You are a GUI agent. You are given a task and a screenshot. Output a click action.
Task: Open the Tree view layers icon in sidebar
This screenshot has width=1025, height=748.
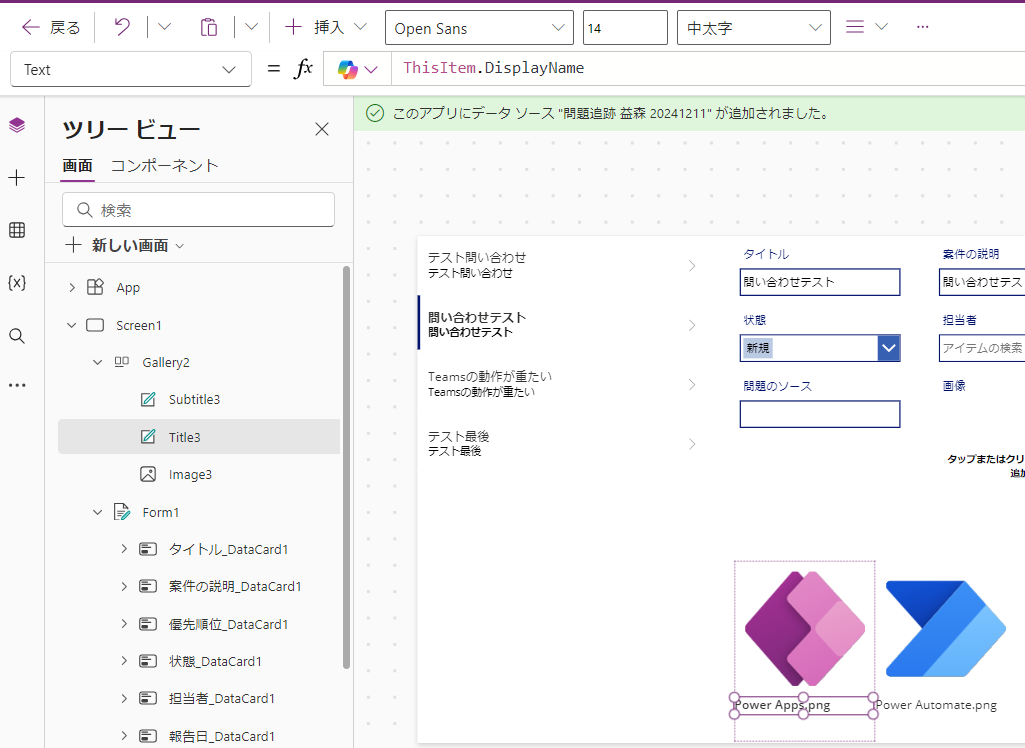pos(18,124)
